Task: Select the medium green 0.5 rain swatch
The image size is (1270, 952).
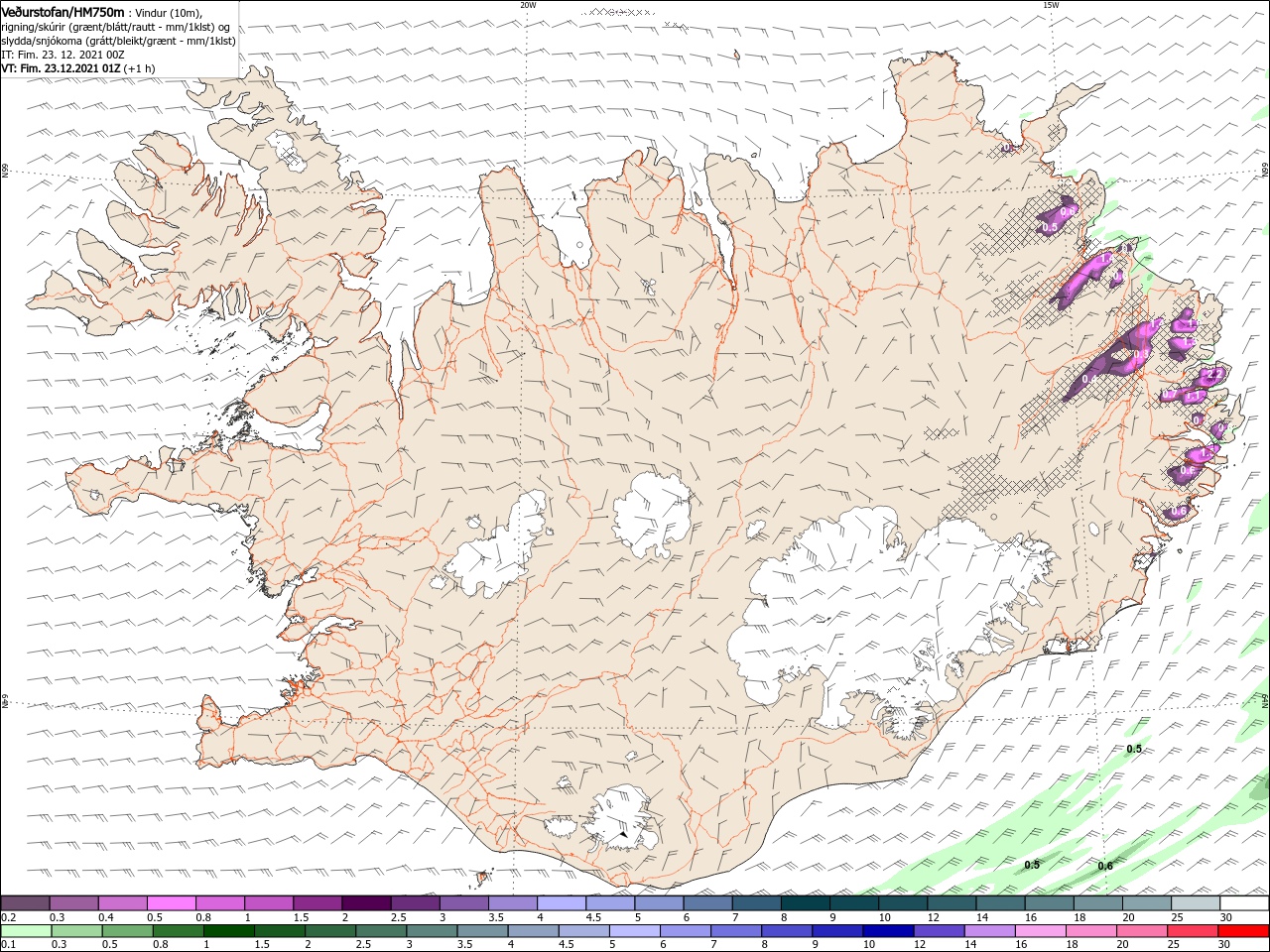Action: click(x=126, y=931)
